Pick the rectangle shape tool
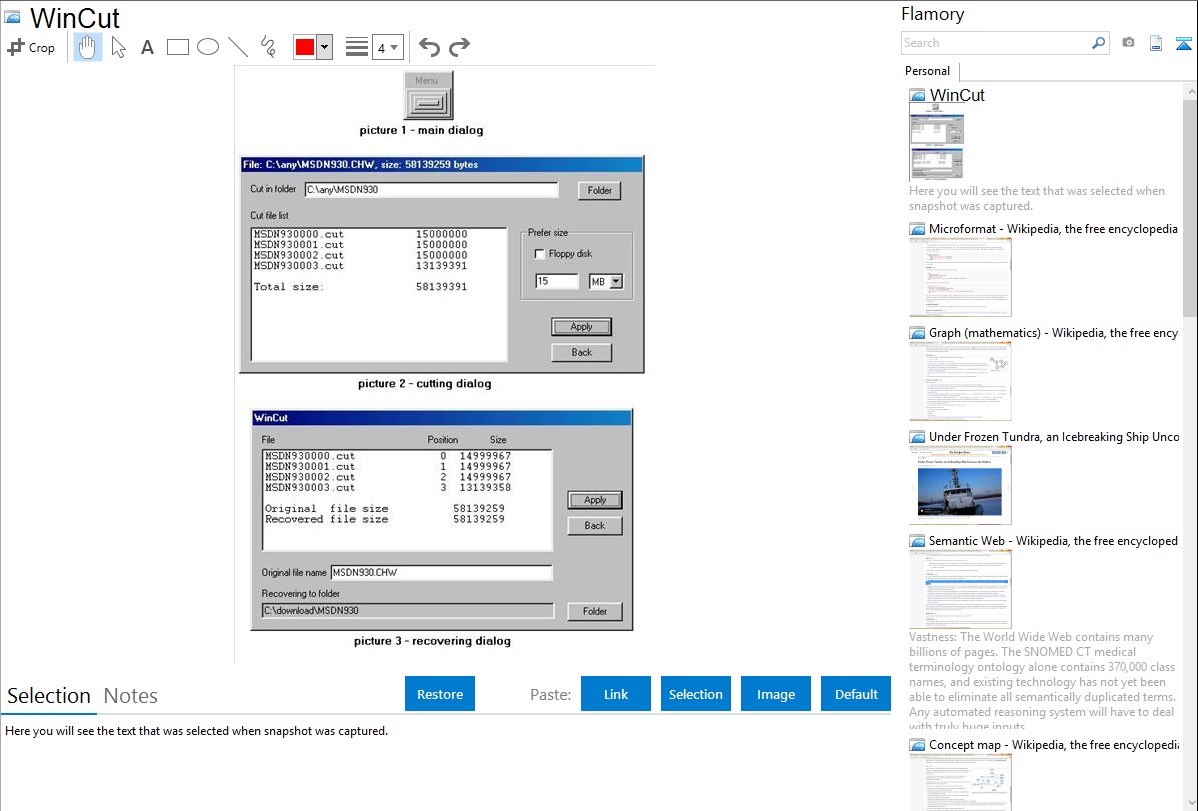The width and height of the screenshot is (1198, 811). tap(177, 47)
